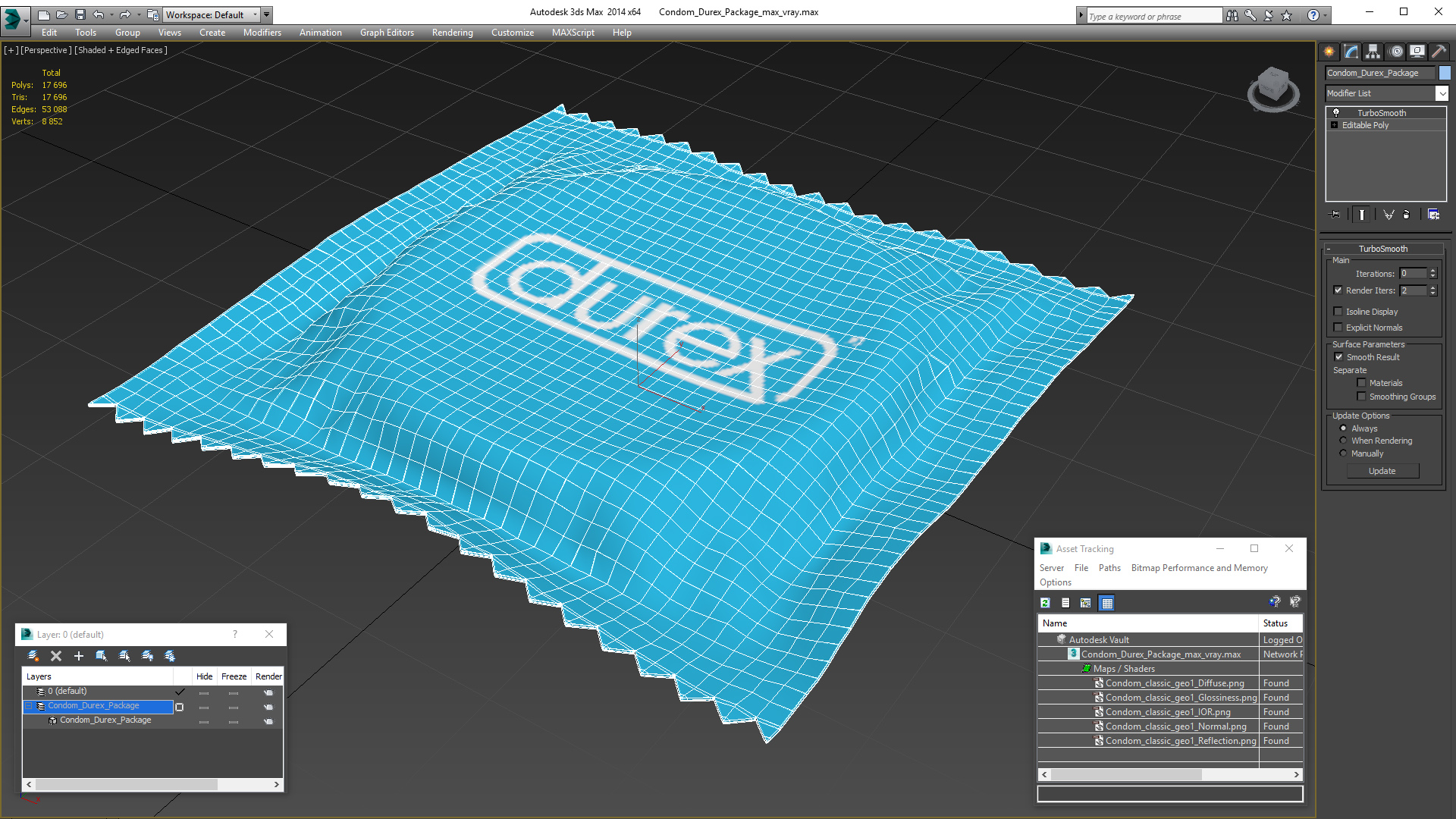Open the Modifier List dropdown
The image size is (1456, 819).
pyautogui.click(x=1441, y=93)
